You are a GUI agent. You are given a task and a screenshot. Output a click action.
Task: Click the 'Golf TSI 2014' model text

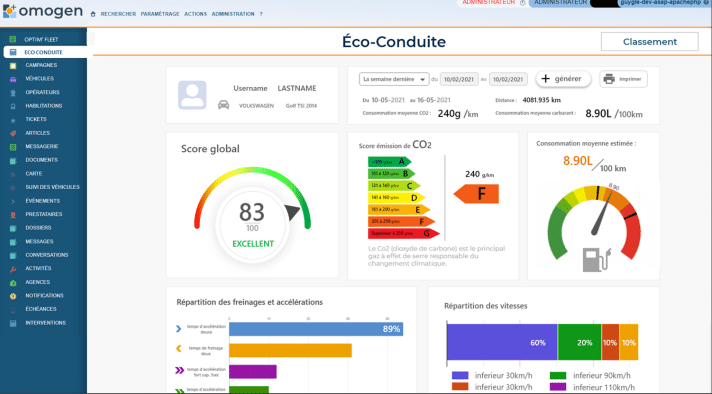301,106
